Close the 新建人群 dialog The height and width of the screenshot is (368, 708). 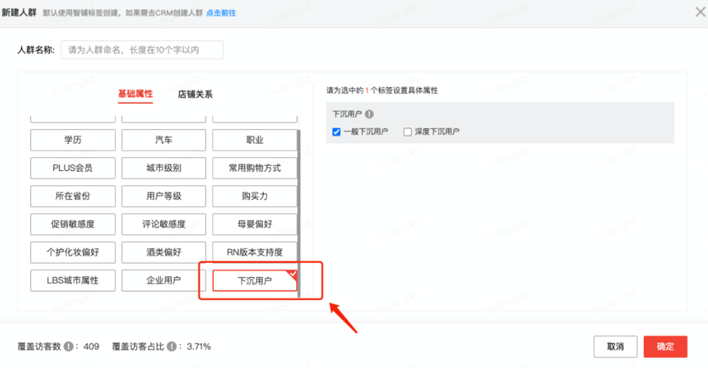pyautogui.click(x=700, y=12)
